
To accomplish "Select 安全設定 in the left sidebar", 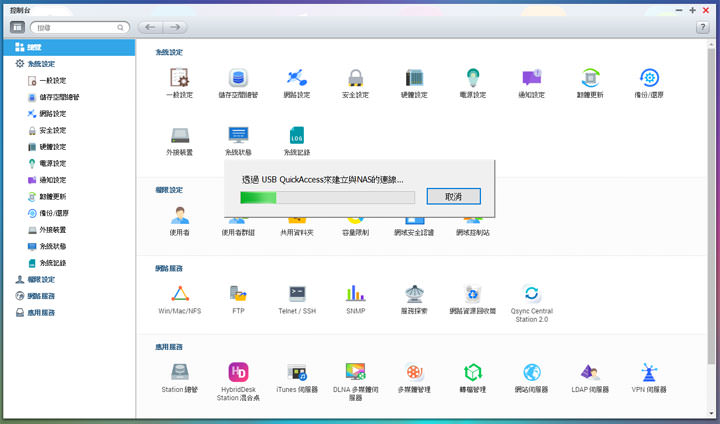I will tap(52, 130).
